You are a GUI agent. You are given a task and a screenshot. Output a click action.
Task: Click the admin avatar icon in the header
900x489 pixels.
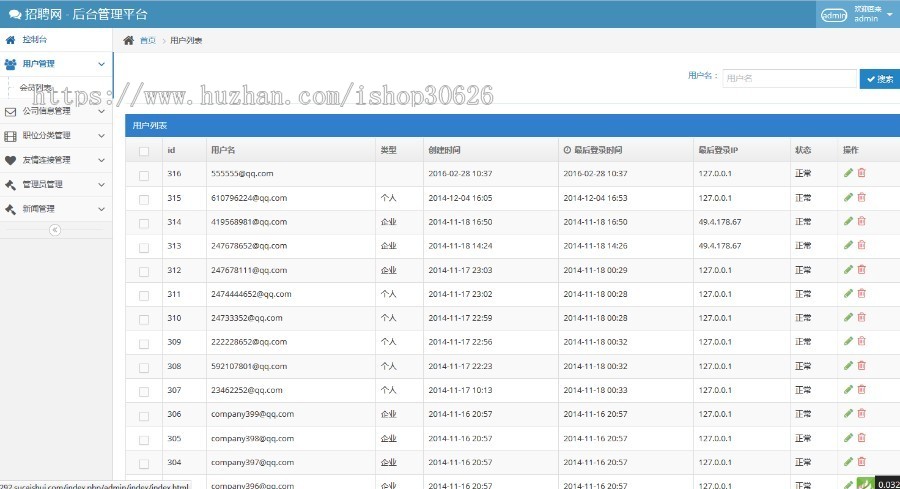point(833,15)
